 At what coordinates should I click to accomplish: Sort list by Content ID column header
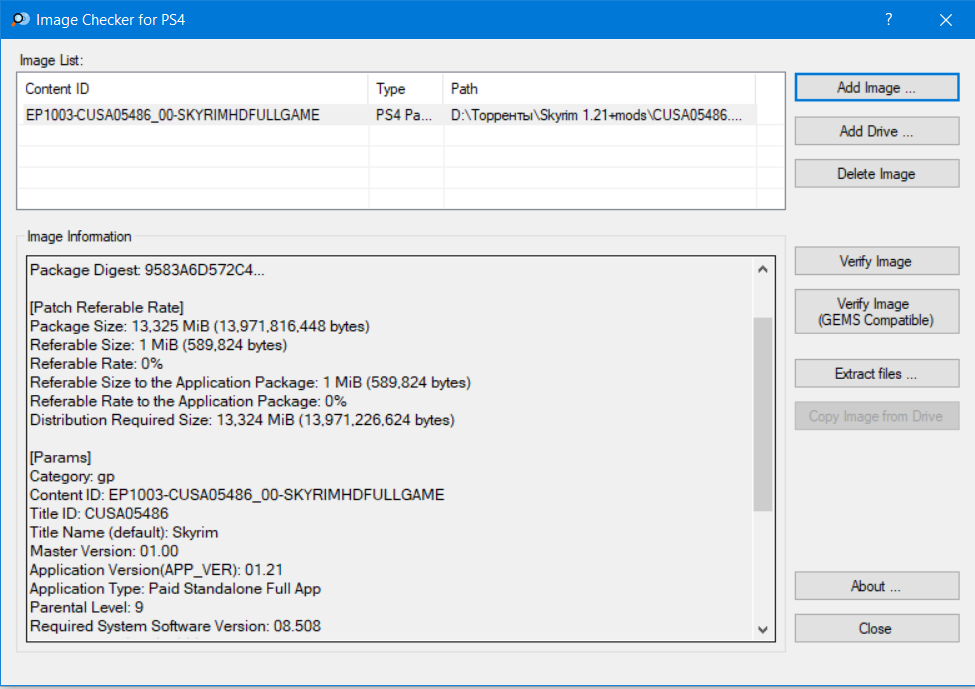193,89
